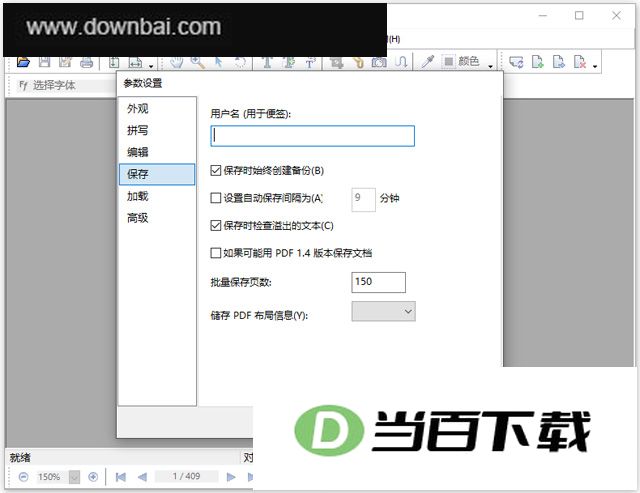Click the page Refresh arrows icon

point(516,62)
